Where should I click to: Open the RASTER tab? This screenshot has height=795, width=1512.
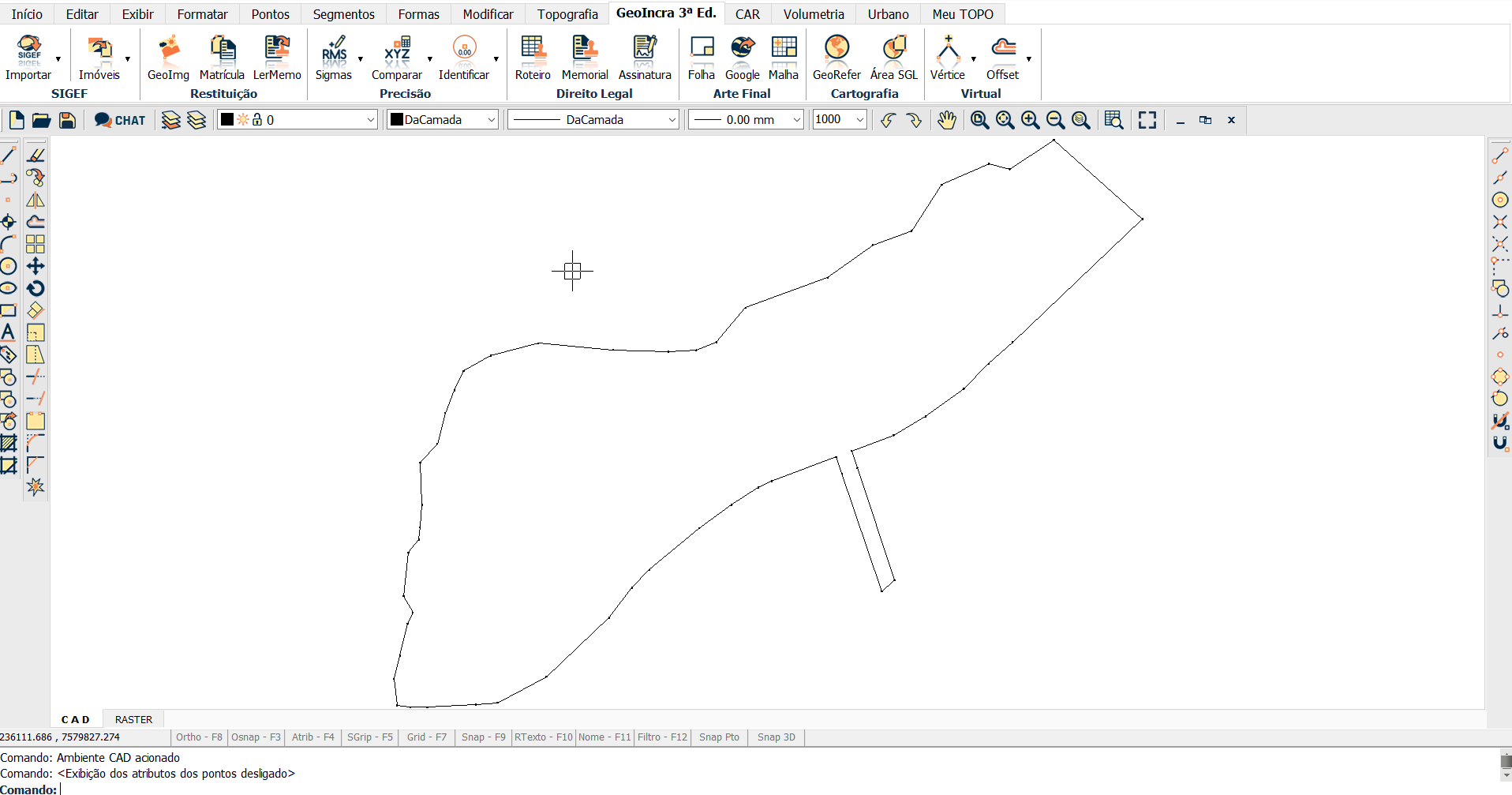[133, 719]
